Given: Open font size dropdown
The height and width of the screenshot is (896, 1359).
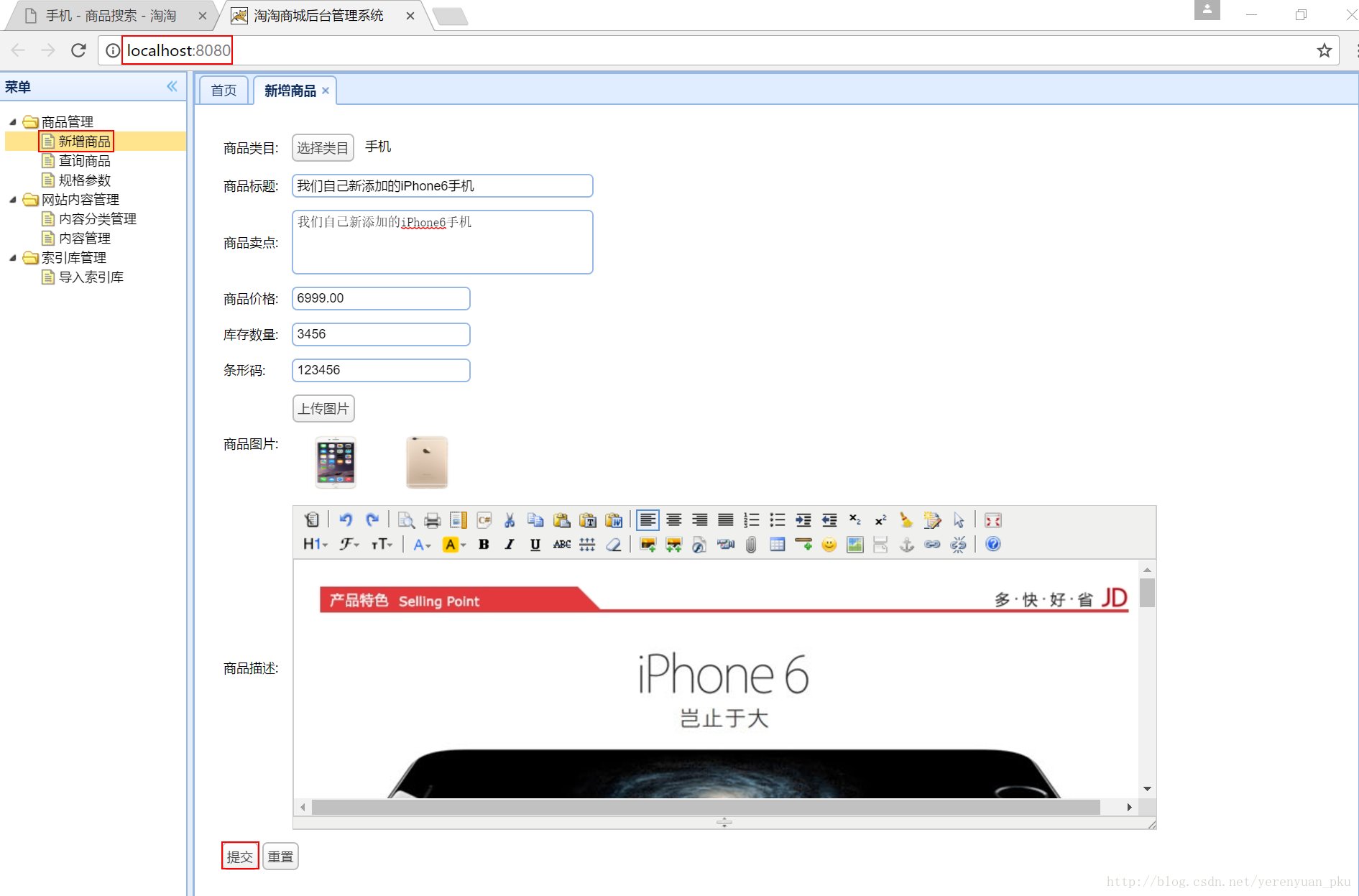Looking at the screenshot, I should pos(382,544).
